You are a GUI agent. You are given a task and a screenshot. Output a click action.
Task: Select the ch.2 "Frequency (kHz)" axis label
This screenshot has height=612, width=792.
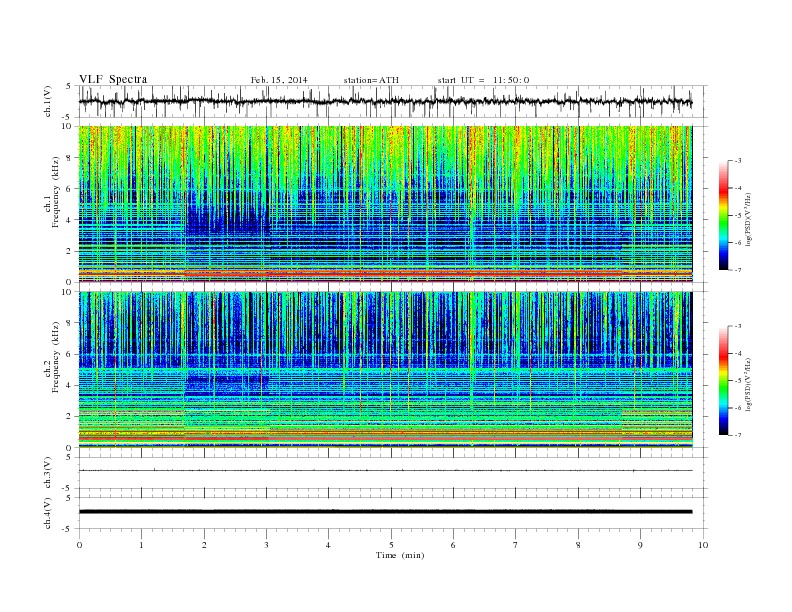tap(56, 357)
